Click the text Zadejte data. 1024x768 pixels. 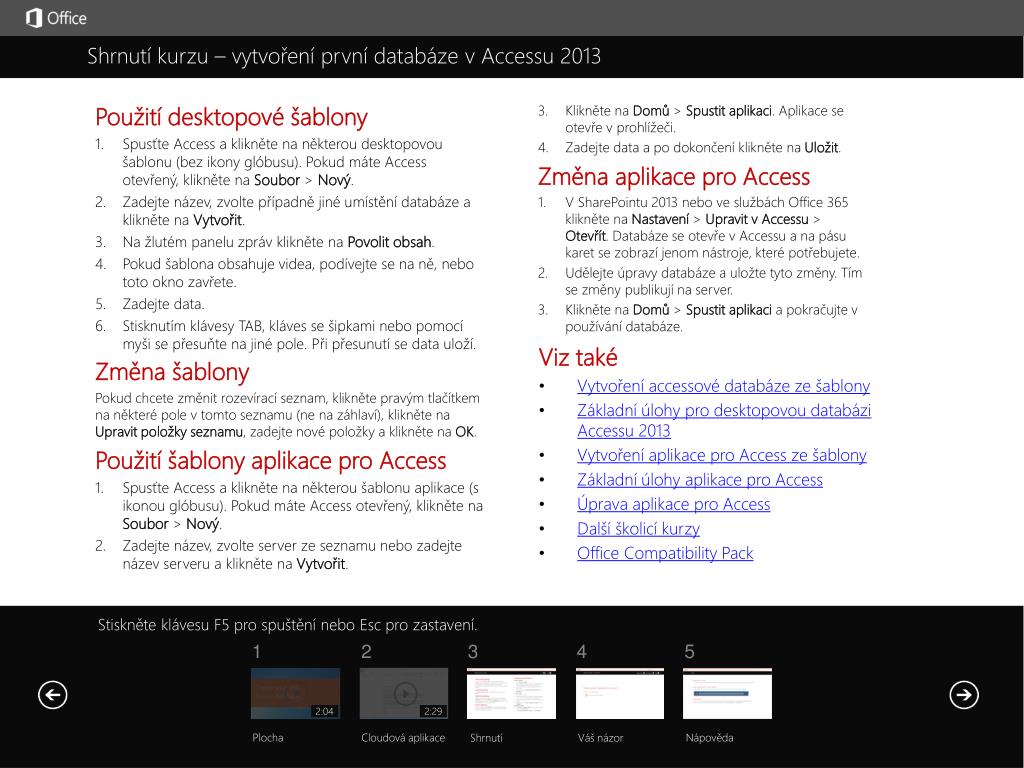pyautogui.click(x=163, y=304)
